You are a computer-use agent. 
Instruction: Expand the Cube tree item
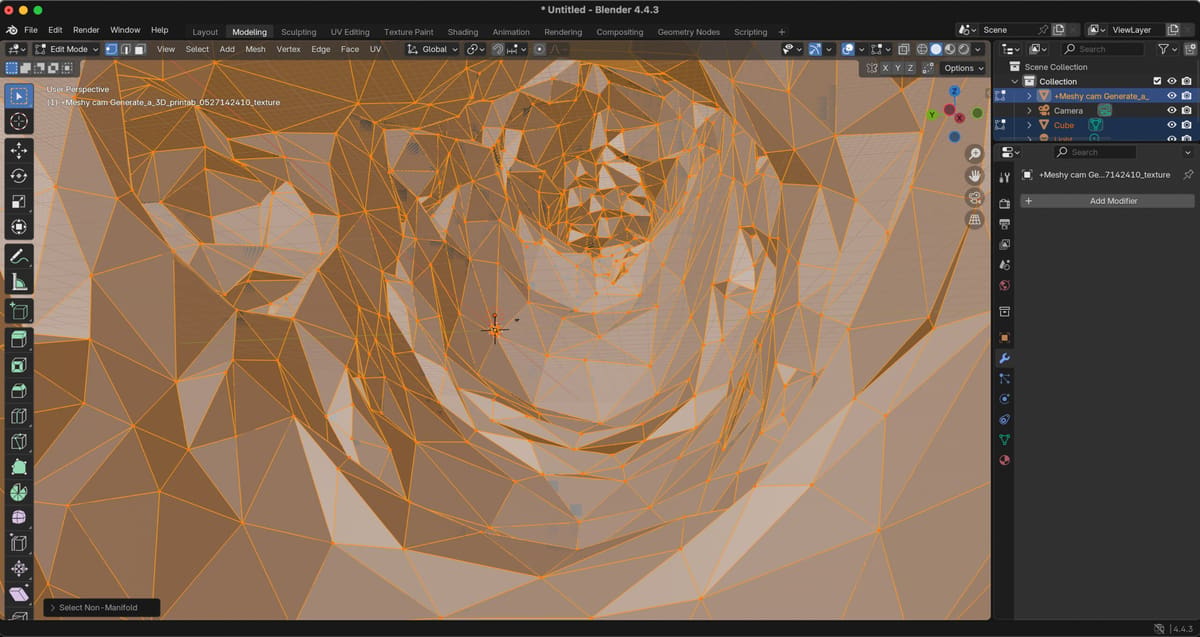pyautogui.click(x=1029, y=125)
